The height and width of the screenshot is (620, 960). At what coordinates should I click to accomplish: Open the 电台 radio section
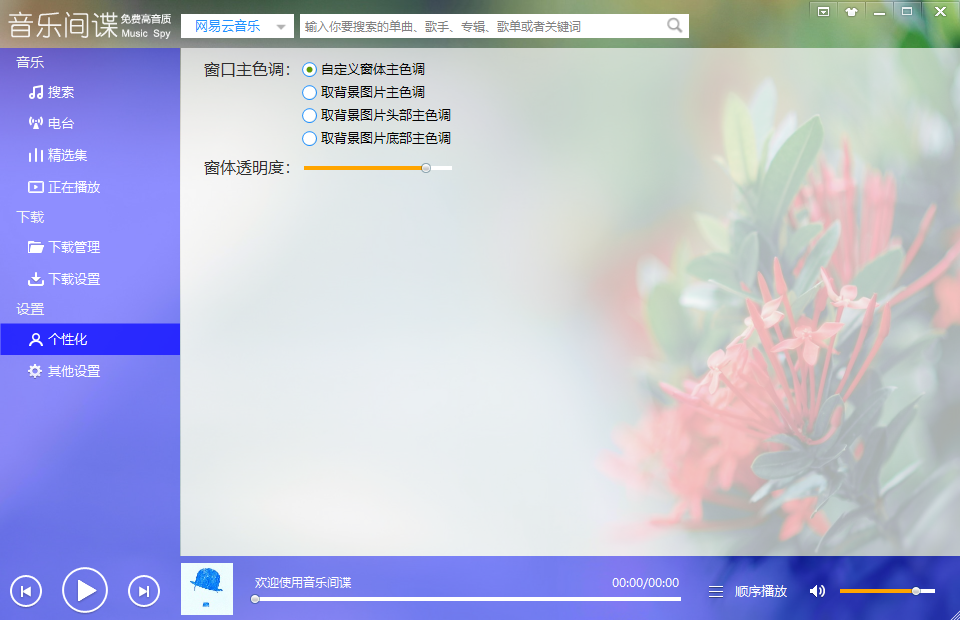[90, 124]
